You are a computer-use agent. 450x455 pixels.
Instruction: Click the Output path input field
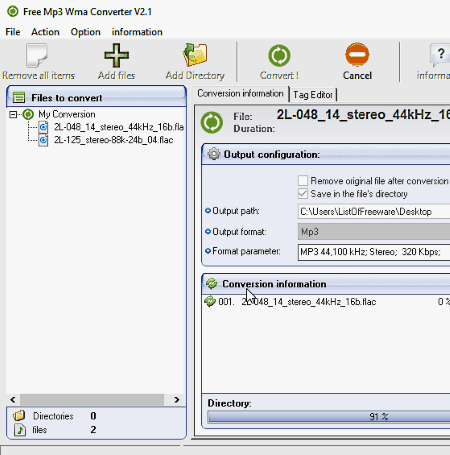(374, 212)
